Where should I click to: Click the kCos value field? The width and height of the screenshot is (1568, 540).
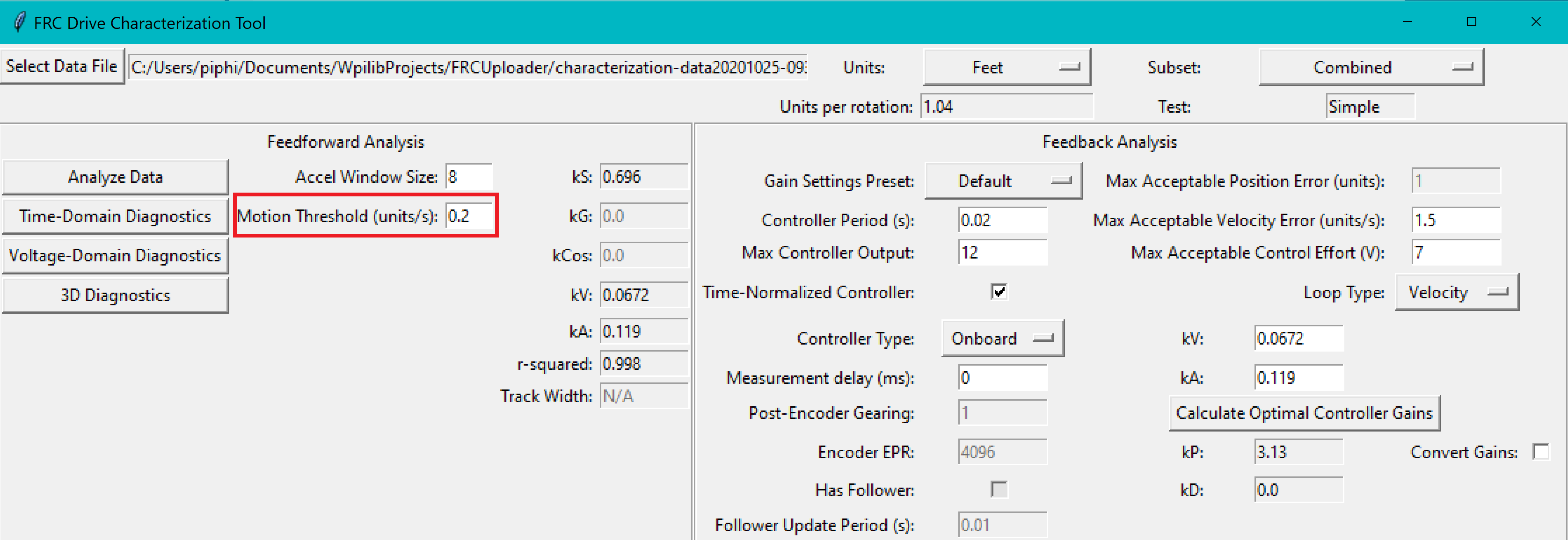pyautogui.click(x=644, y=255)
